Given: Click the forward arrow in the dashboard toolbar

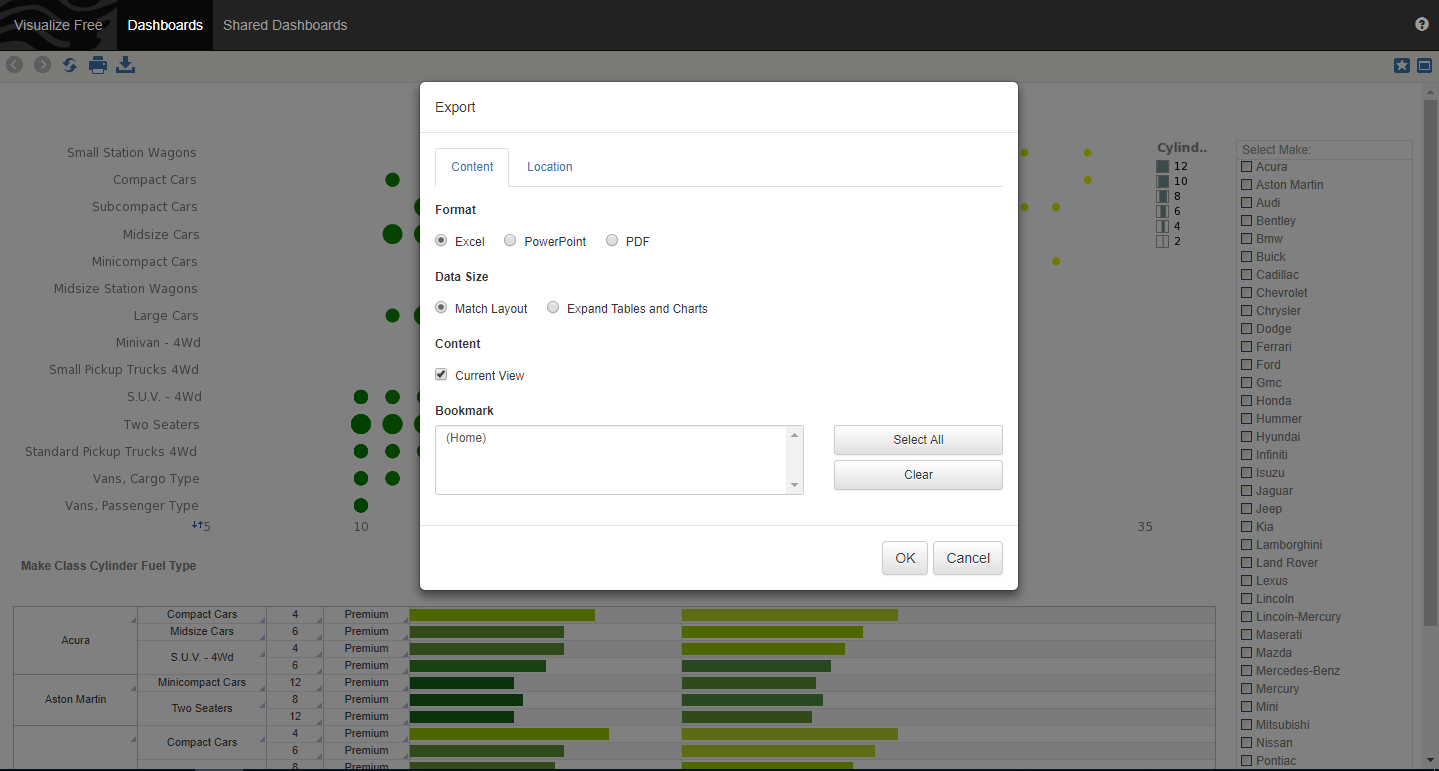Looking at the screenshot, I should tap(42, 65).
